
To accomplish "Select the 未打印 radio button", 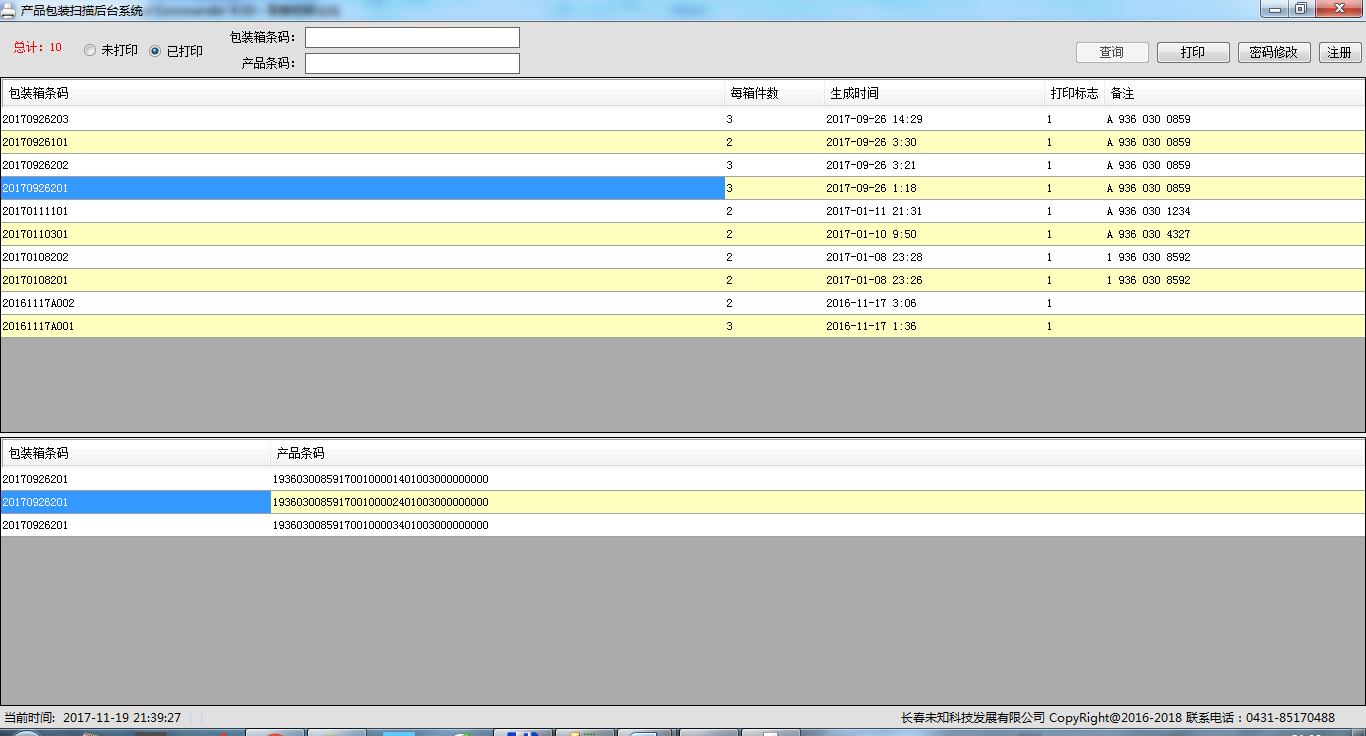I will point(90,51).
